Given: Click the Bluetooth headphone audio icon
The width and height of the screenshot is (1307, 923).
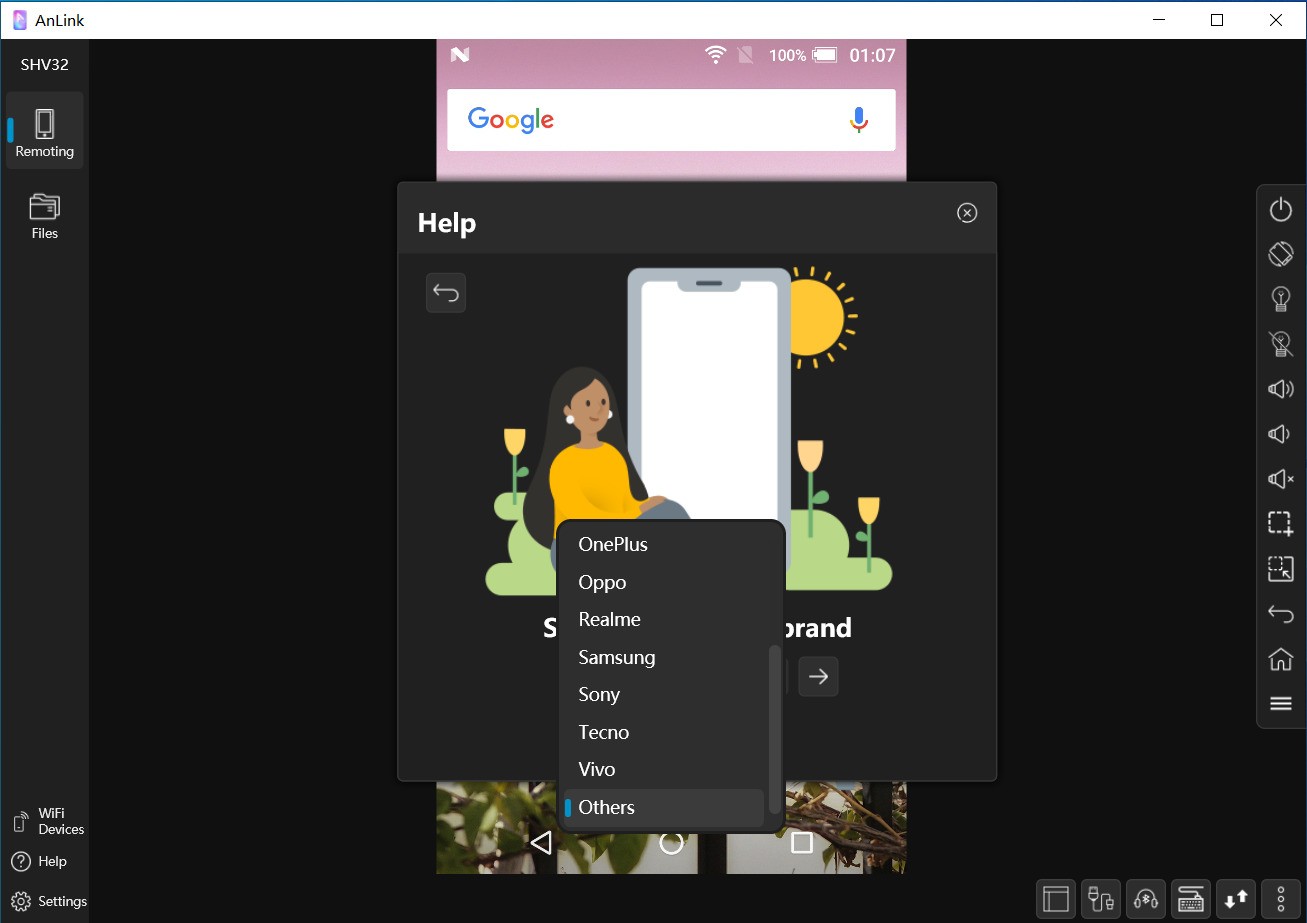Looking at the screenshot, I should 1146,899.
